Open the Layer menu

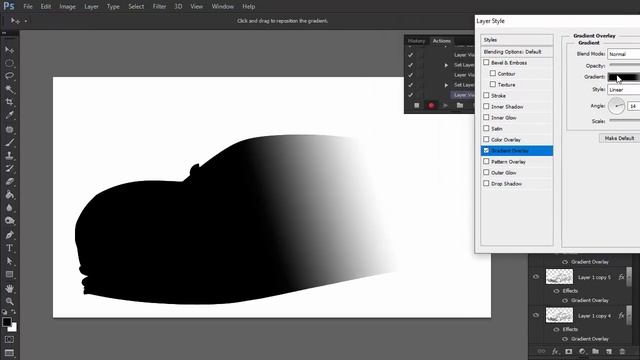click(91, 7)
